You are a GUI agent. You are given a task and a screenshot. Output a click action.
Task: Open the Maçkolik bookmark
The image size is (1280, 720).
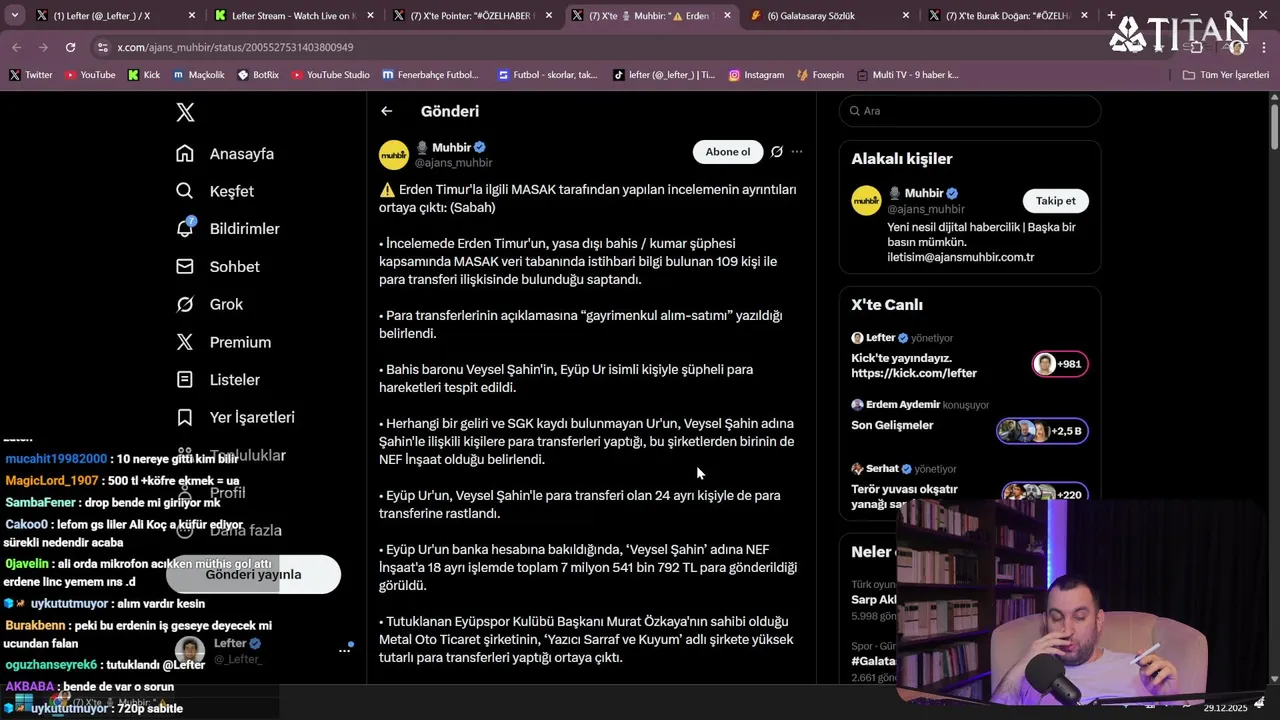coord(199,75)
